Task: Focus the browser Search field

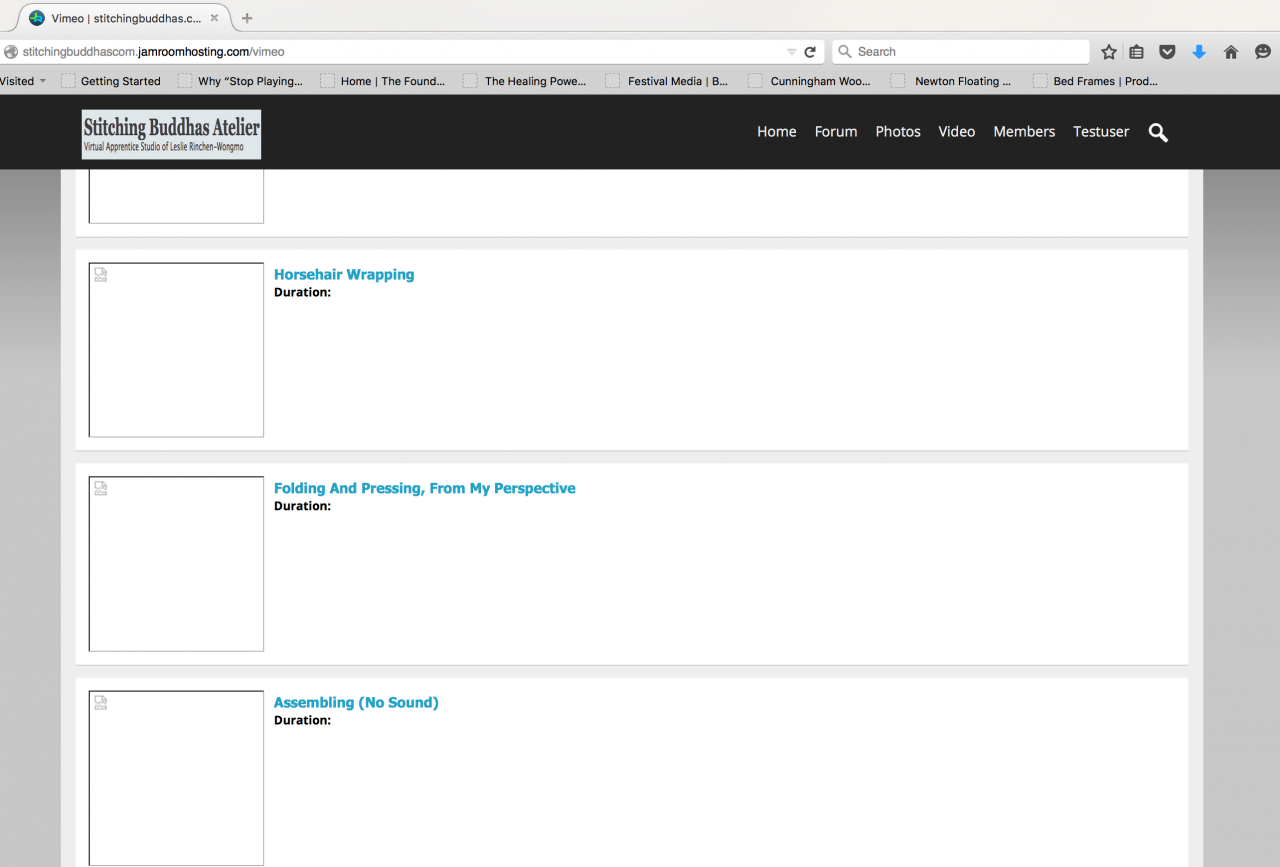Action: click(x=961, y=52)
